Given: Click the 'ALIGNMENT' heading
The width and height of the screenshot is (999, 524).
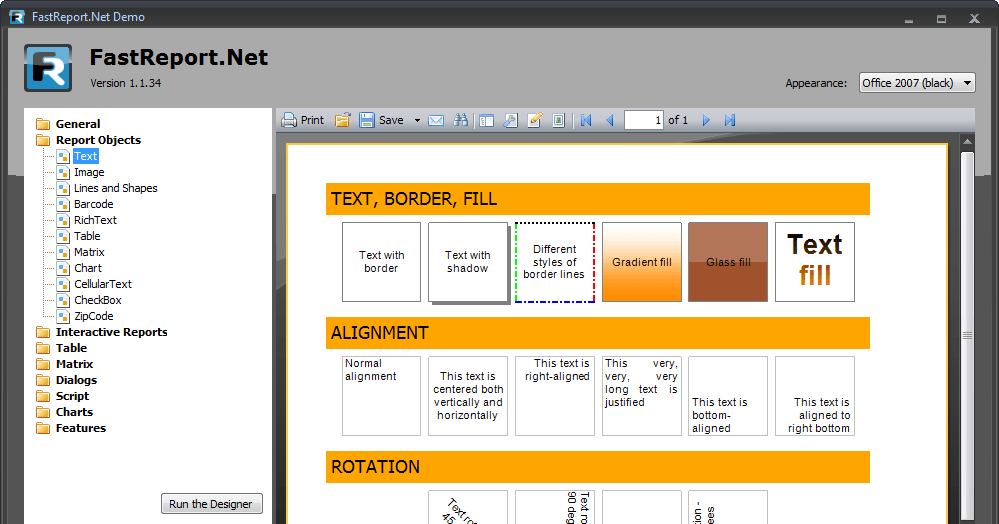Looking at the screenshot, I should click(x=598, y=333).
